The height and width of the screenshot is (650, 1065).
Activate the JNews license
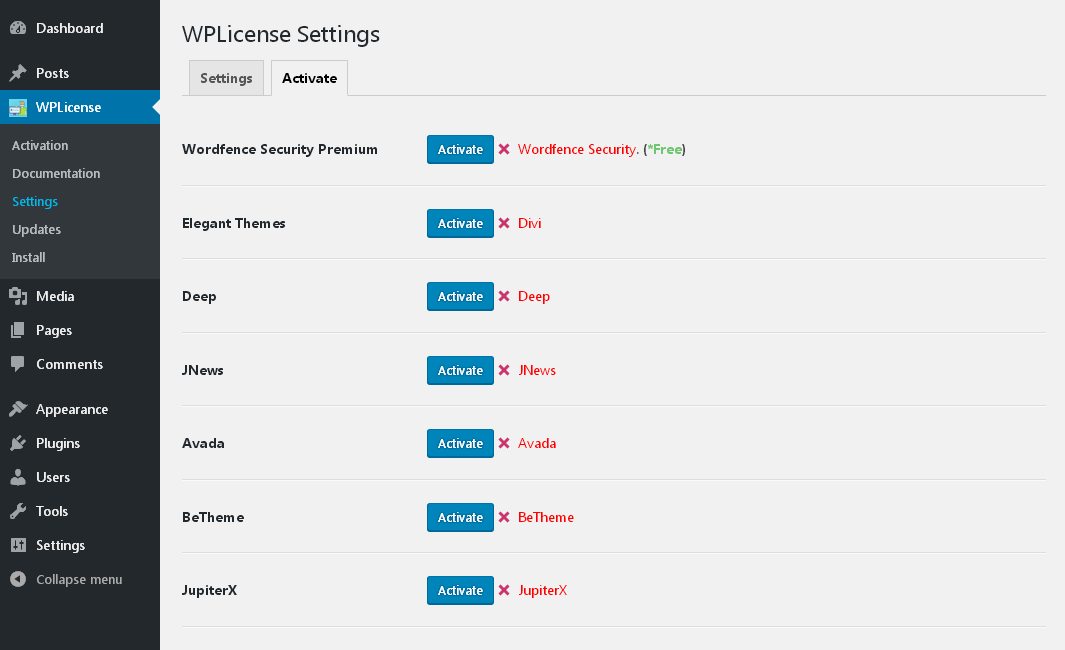[x=460, y=370]
